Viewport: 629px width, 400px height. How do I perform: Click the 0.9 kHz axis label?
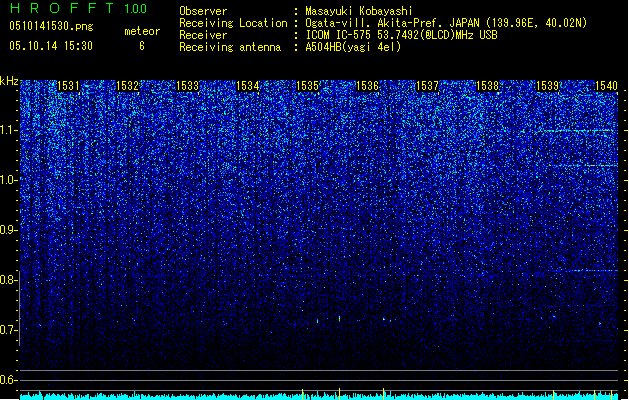coord(9,230)
